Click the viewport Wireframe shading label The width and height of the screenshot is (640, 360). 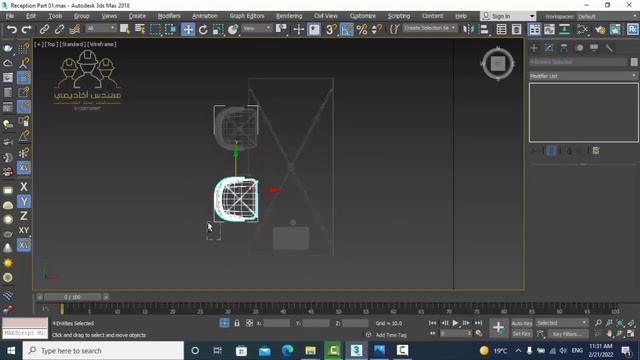tap(102, 44)
